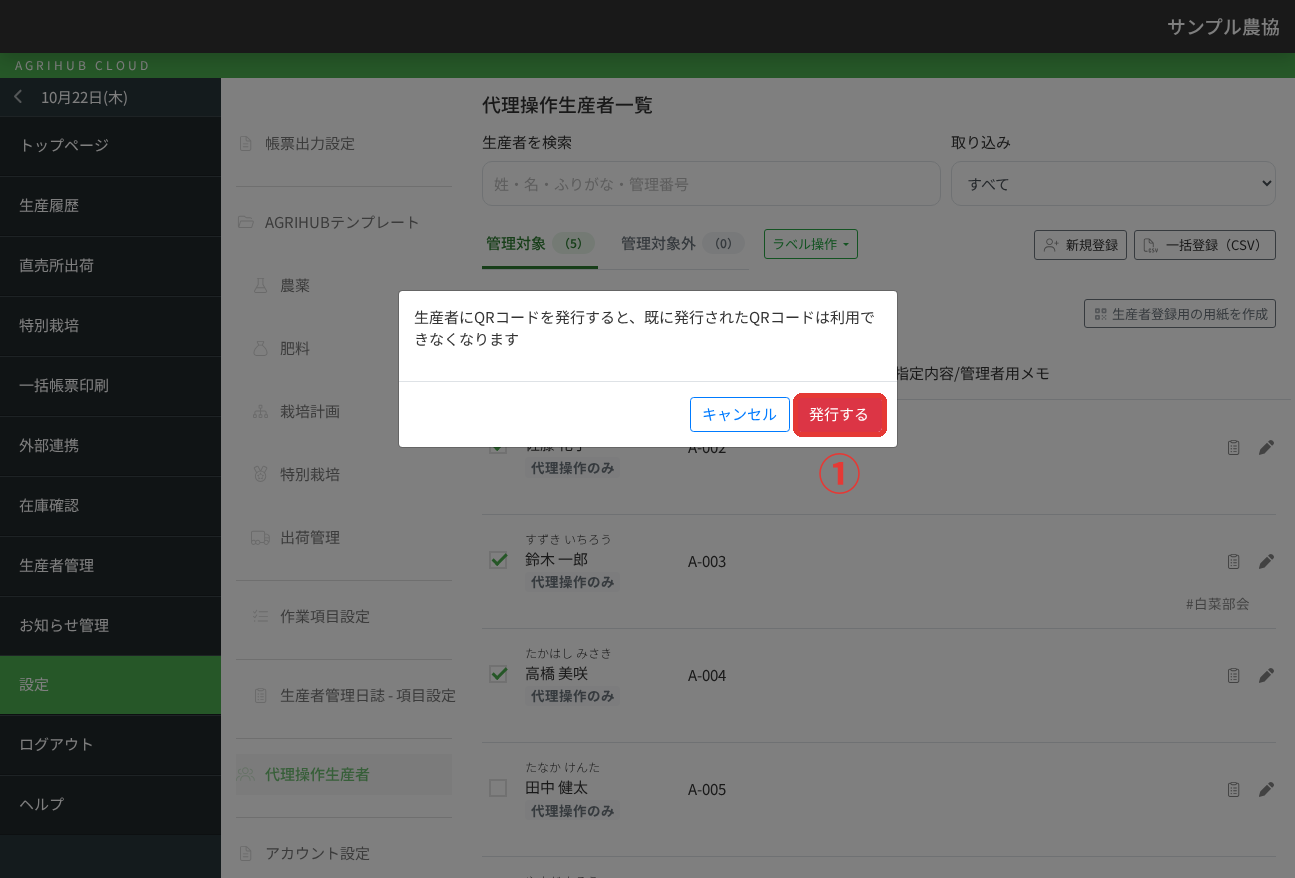Screen dimensions: 1295x878
Task: Open 外部連携 in the sidebar
Action: 110,446
